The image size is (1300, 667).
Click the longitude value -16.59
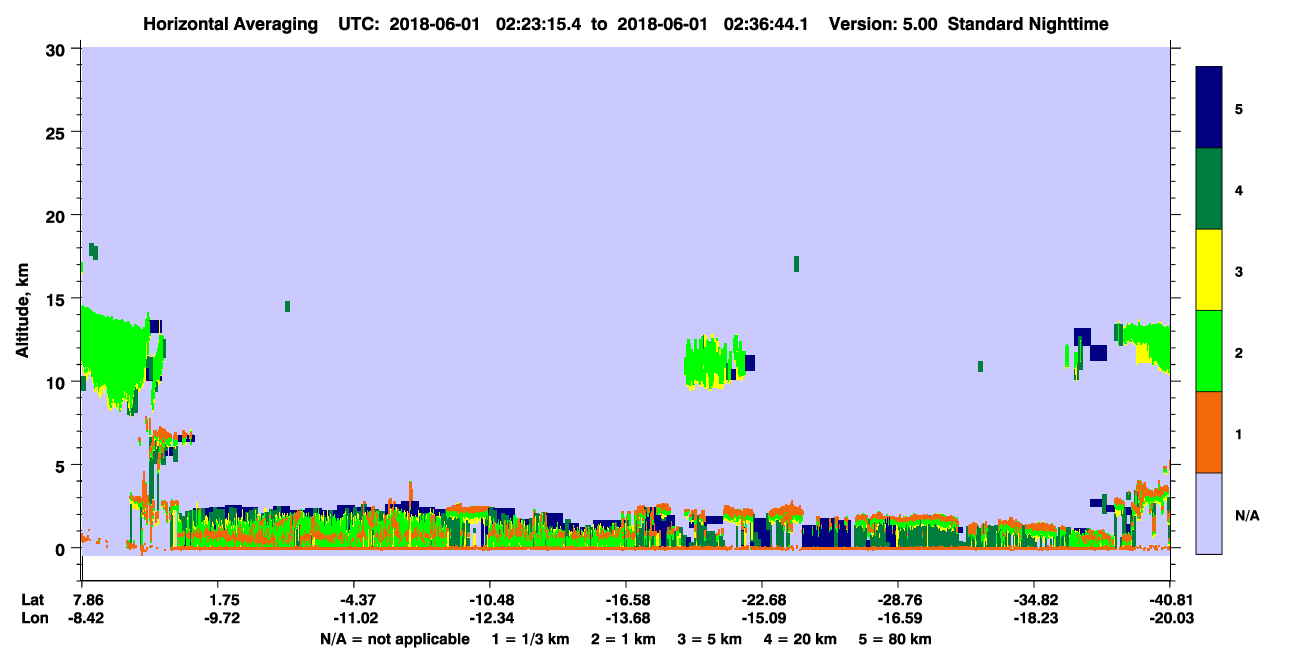(x=898, y=618)
